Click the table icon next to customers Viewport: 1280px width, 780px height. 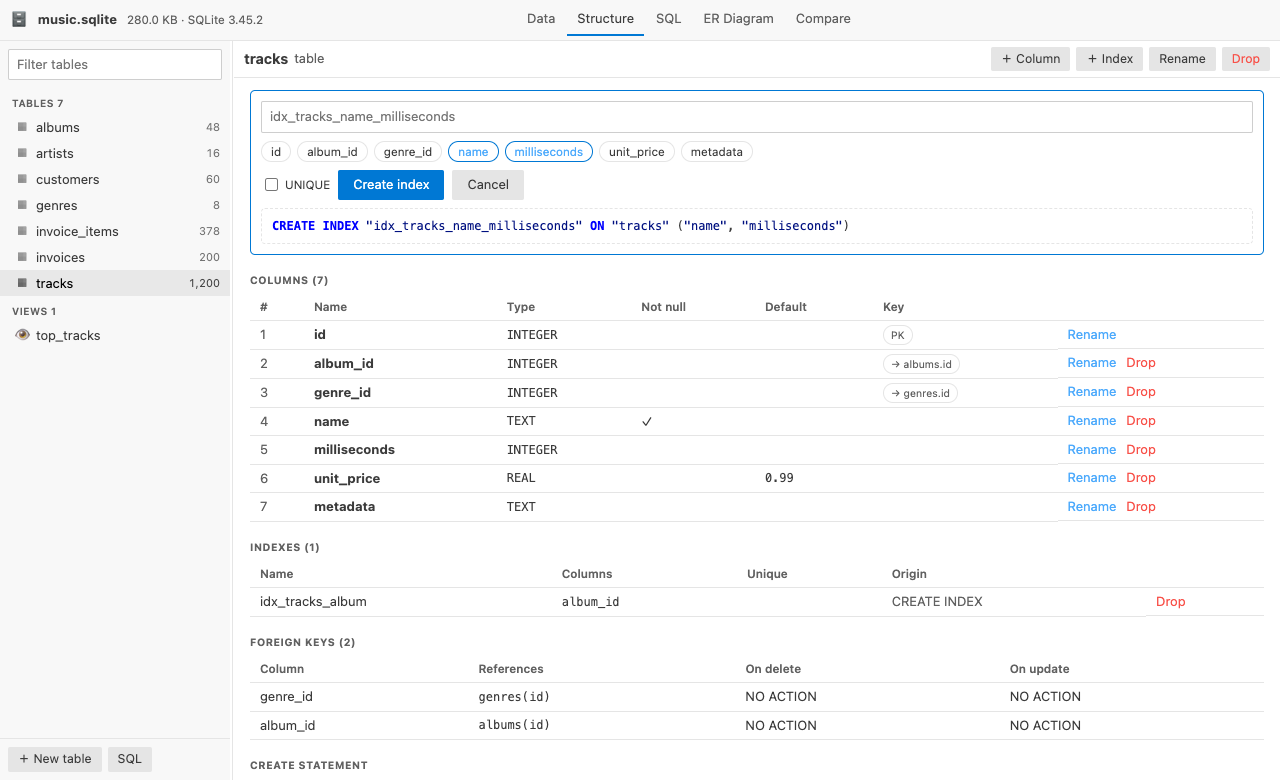coord(22,179)
